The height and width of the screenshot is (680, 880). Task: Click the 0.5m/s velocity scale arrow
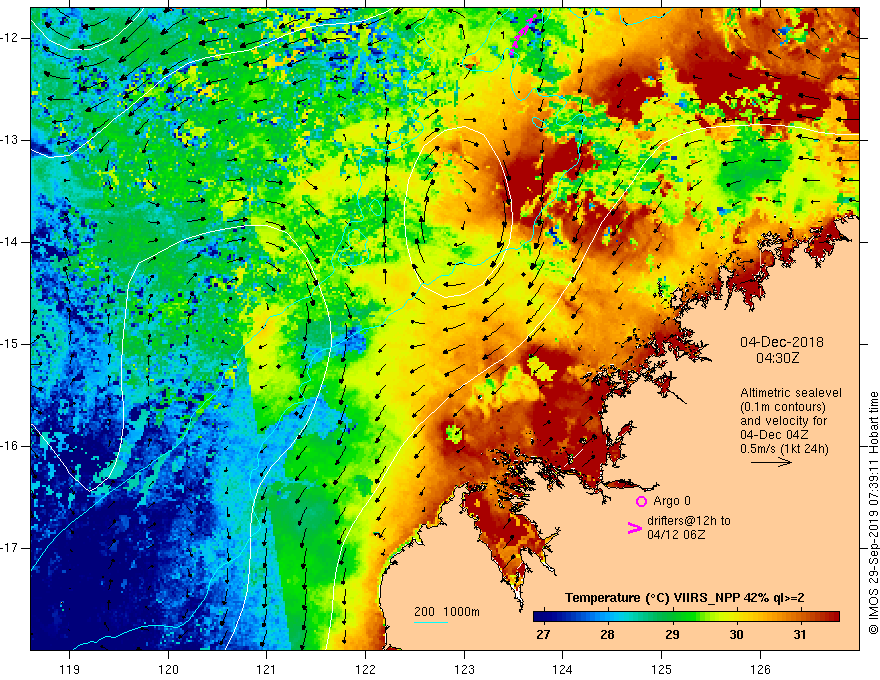(x=771, y=462)
